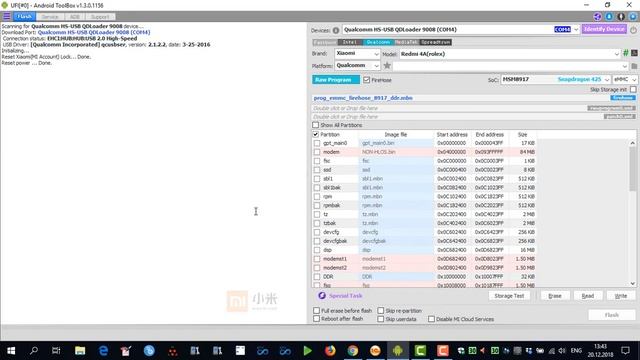
Task: Enable Full erase before flash
Action: [316, 311]
